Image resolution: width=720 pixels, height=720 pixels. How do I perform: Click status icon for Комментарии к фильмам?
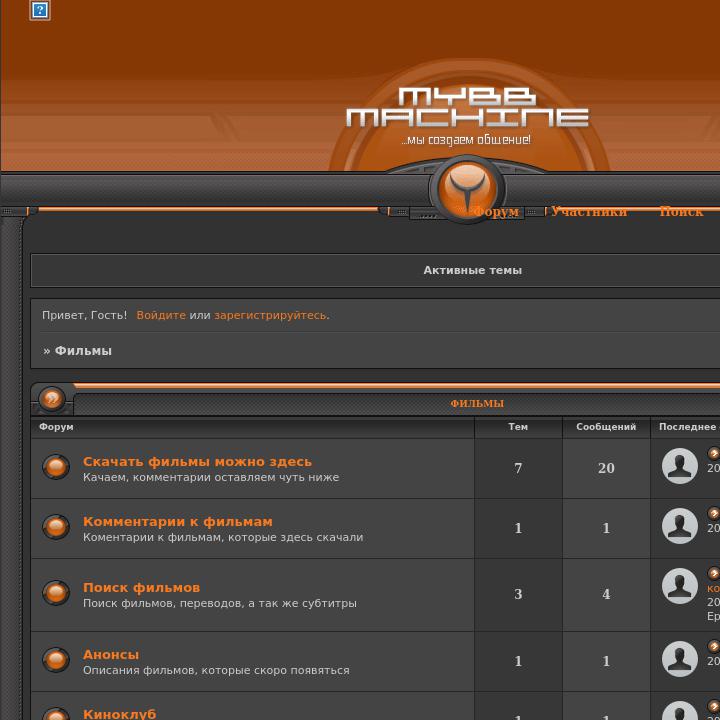click(56, 526)
